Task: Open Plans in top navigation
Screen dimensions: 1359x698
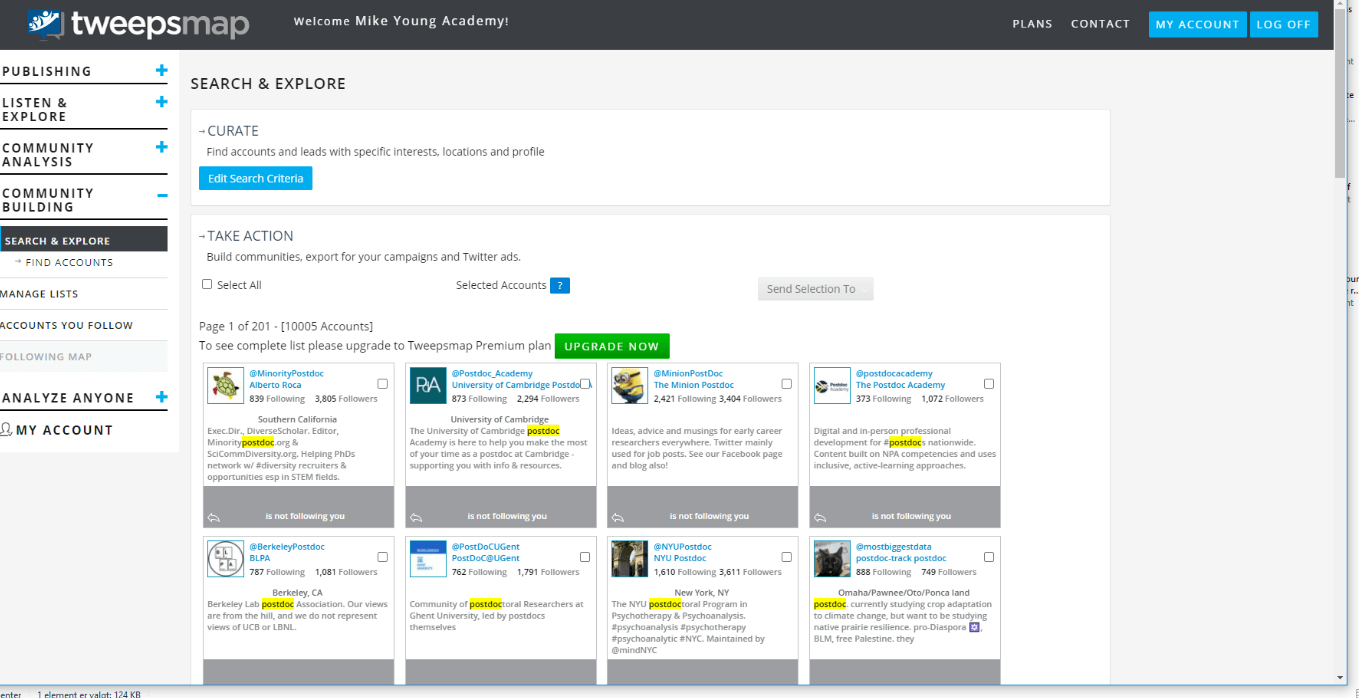Action: click(1032, 24)
